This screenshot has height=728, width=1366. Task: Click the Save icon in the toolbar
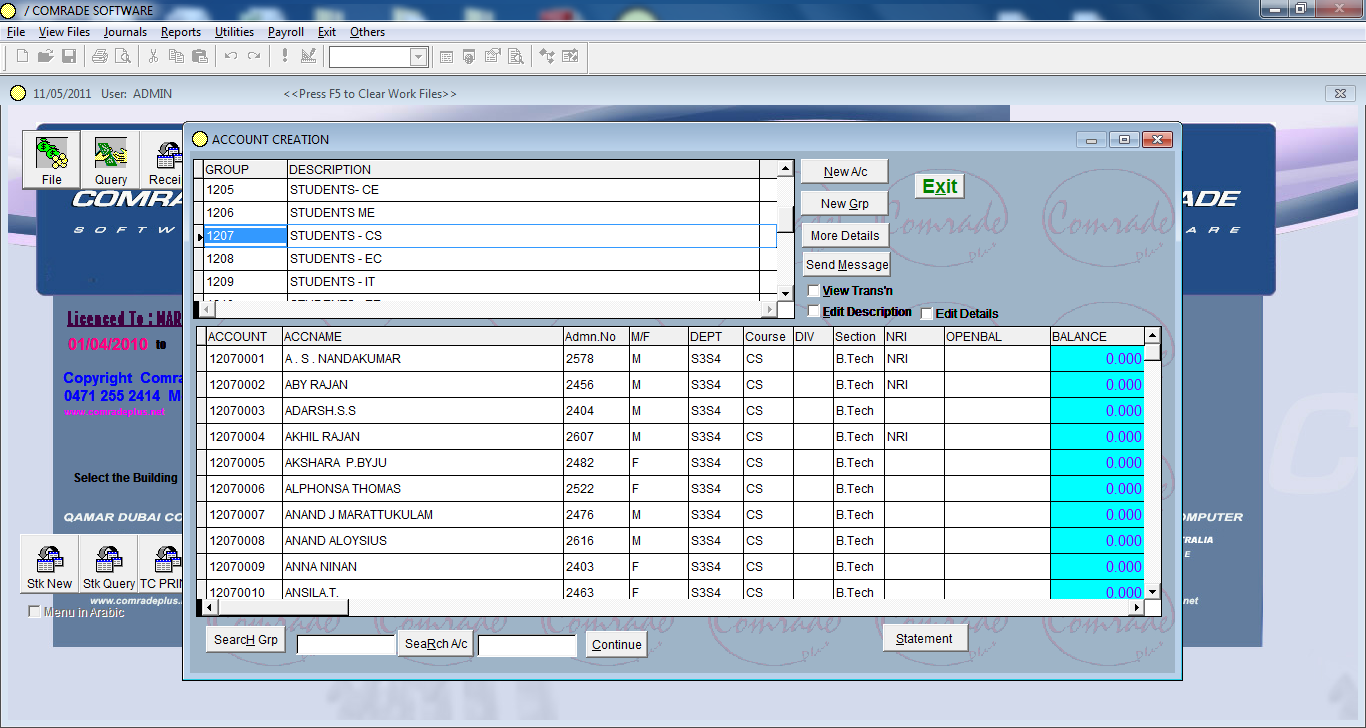(x=68, y=56)
